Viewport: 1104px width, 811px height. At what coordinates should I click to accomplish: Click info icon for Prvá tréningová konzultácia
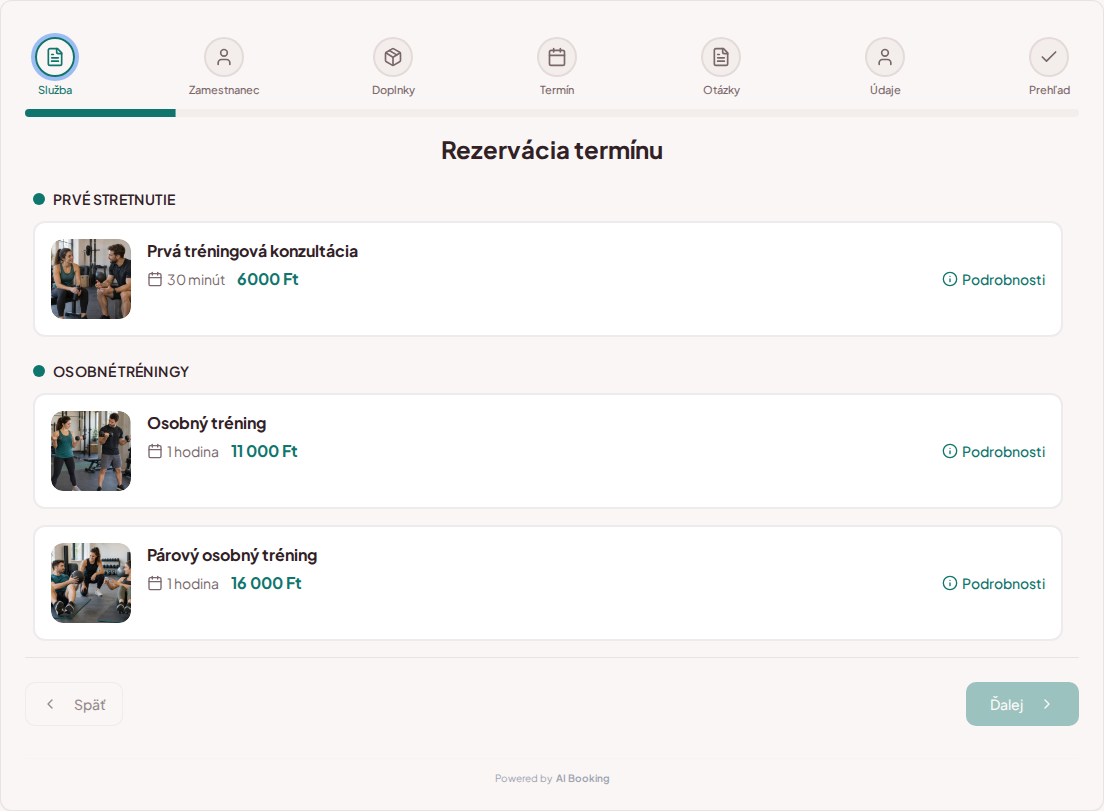click(x=950, y=279)
